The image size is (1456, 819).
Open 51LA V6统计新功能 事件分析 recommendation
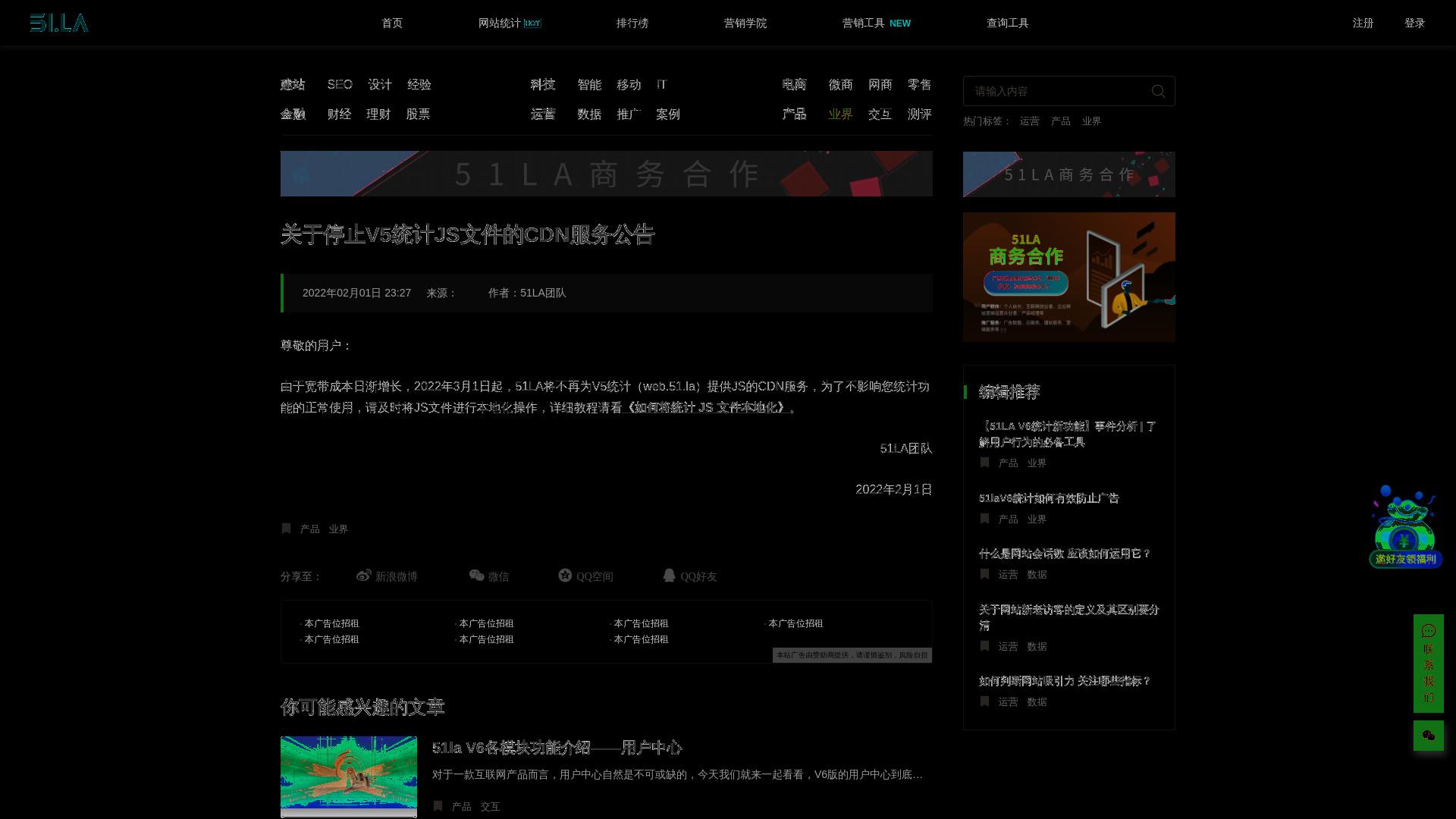pos(1068,434)
